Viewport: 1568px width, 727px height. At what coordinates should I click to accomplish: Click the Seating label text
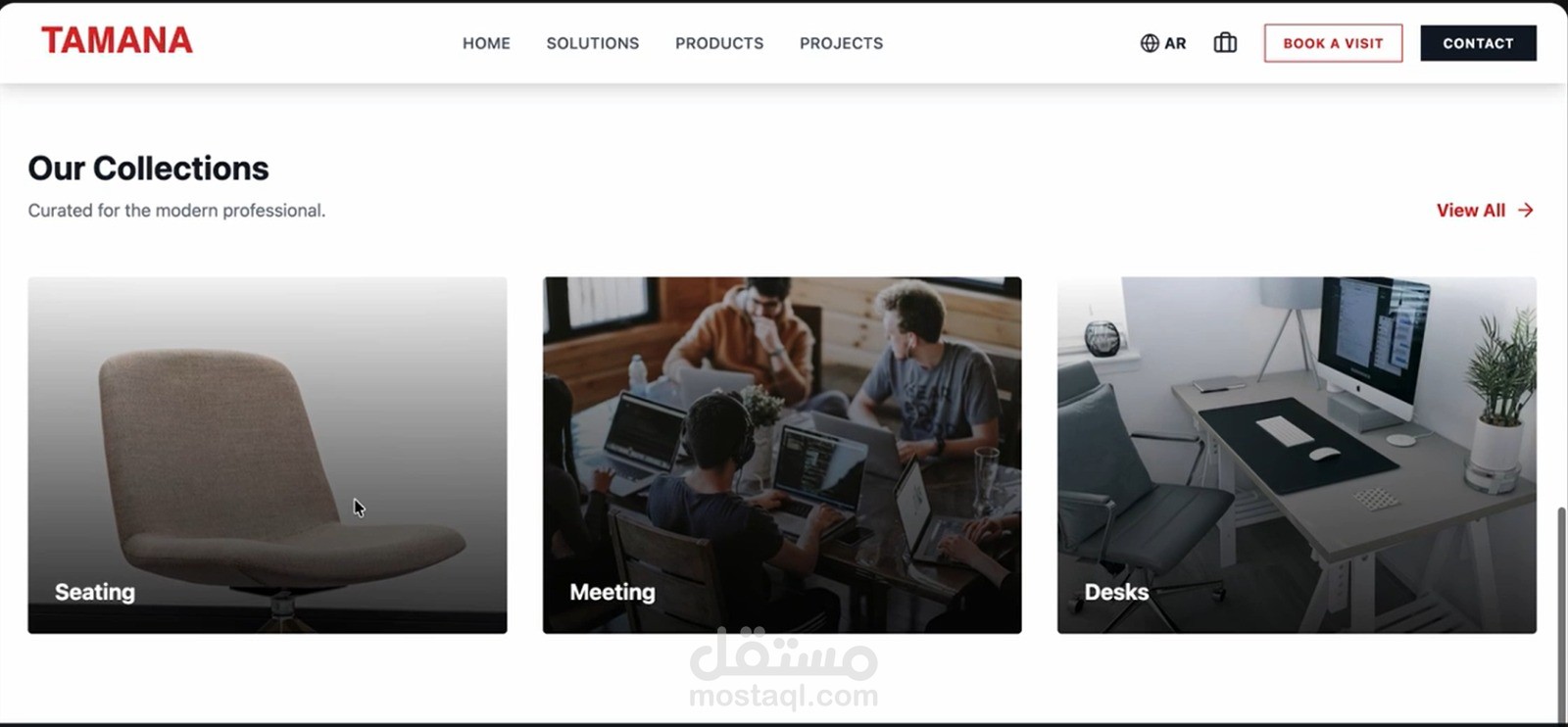(95, 593)
